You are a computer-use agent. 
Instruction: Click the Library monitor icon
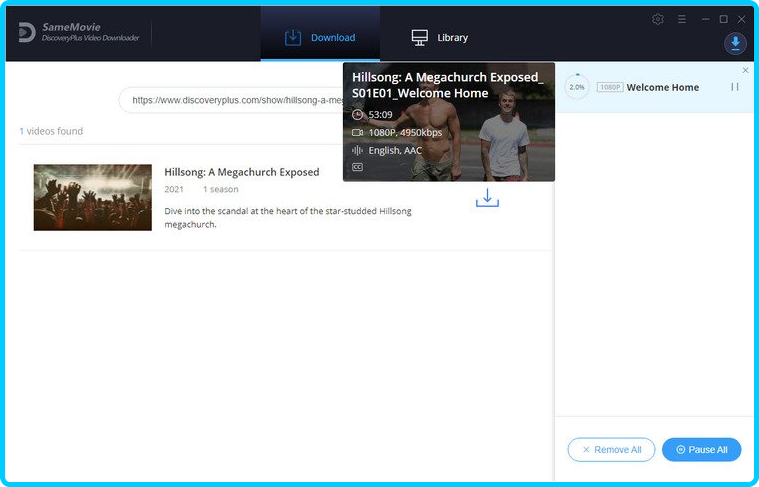[x=420, y=37]
